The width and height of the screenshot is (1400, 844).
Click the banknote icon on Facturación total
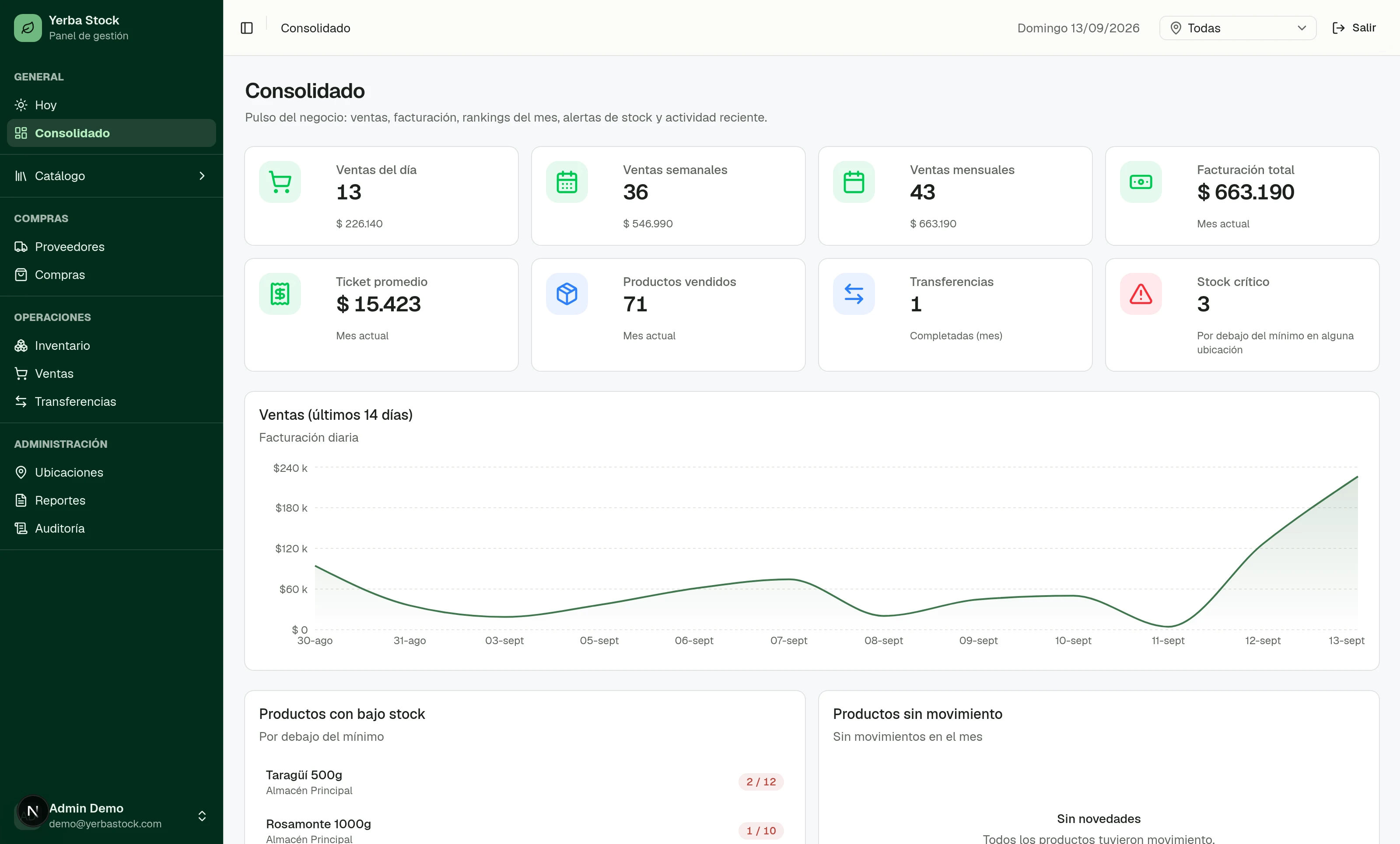[1141, 182]
